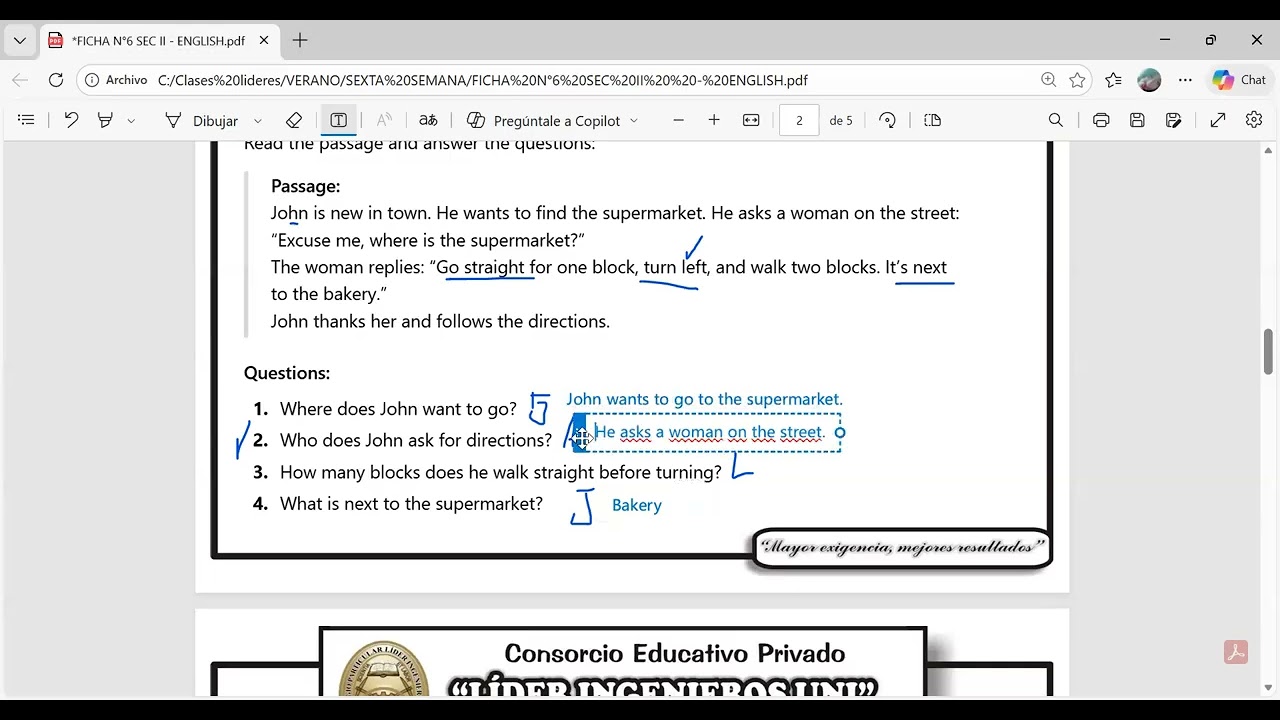The width and height of the screenshot is (1280, 720).
Task: Click question 'What is next to the supermarket?'
Action: 411,504
